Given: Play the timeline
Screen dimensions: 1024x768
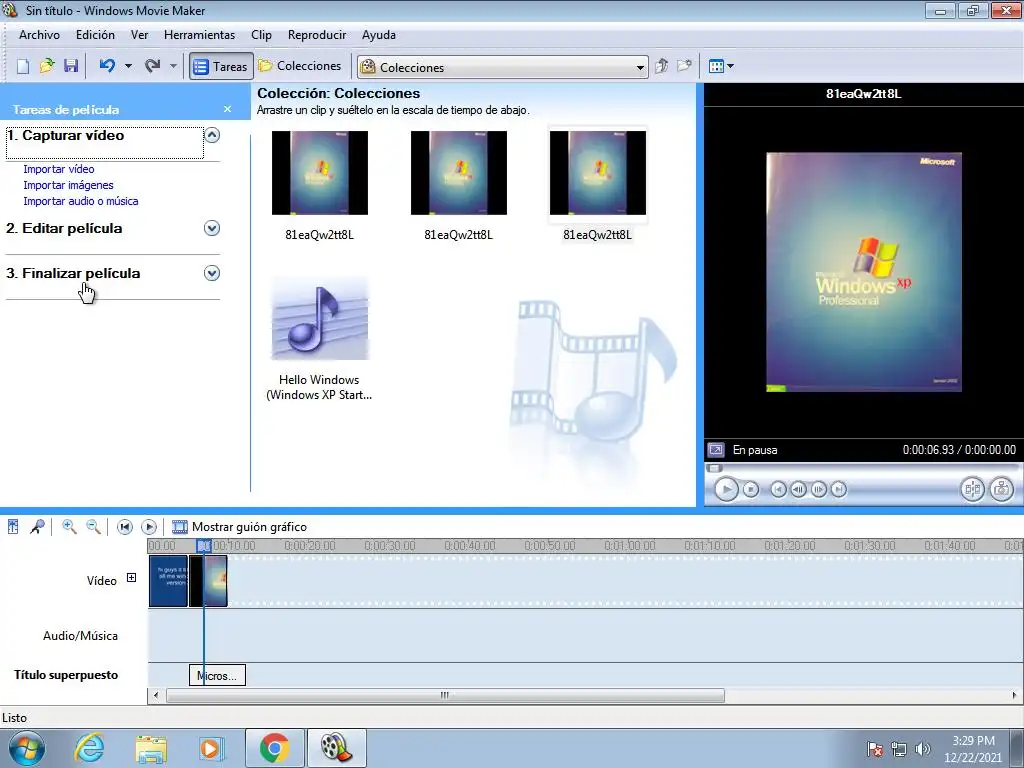Looking at the screenshot, I should (x=149, y=527).
